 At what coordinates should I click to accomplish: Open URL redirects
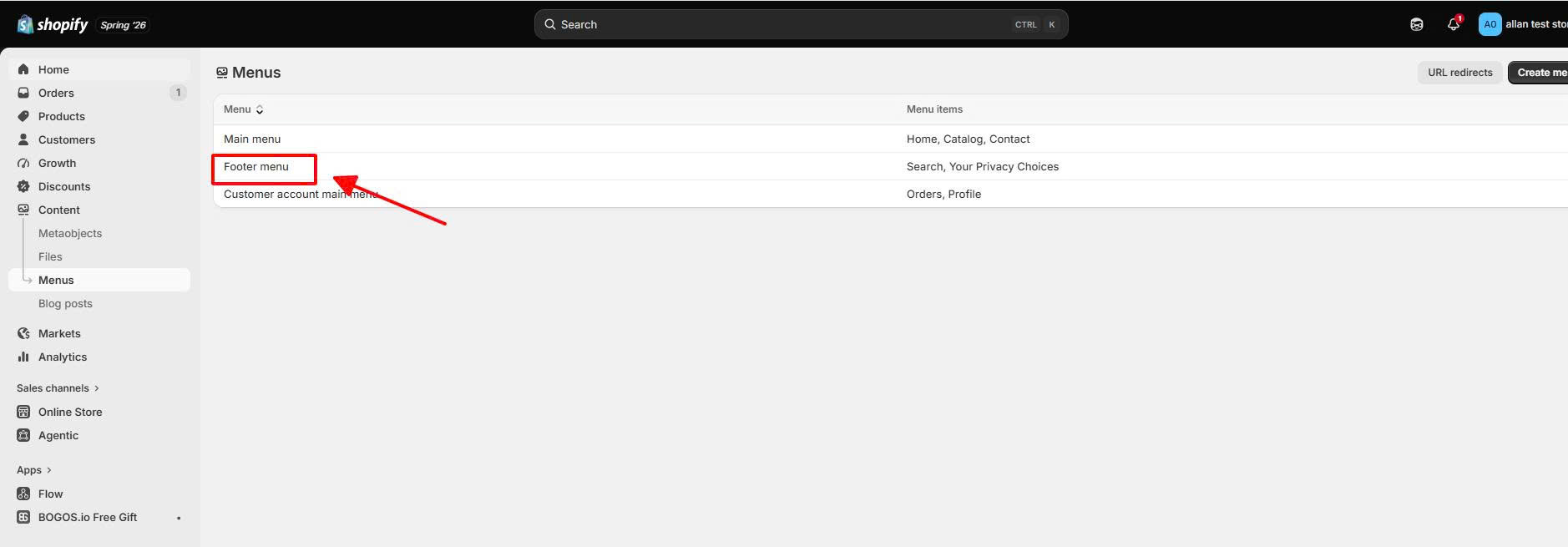1459,73
